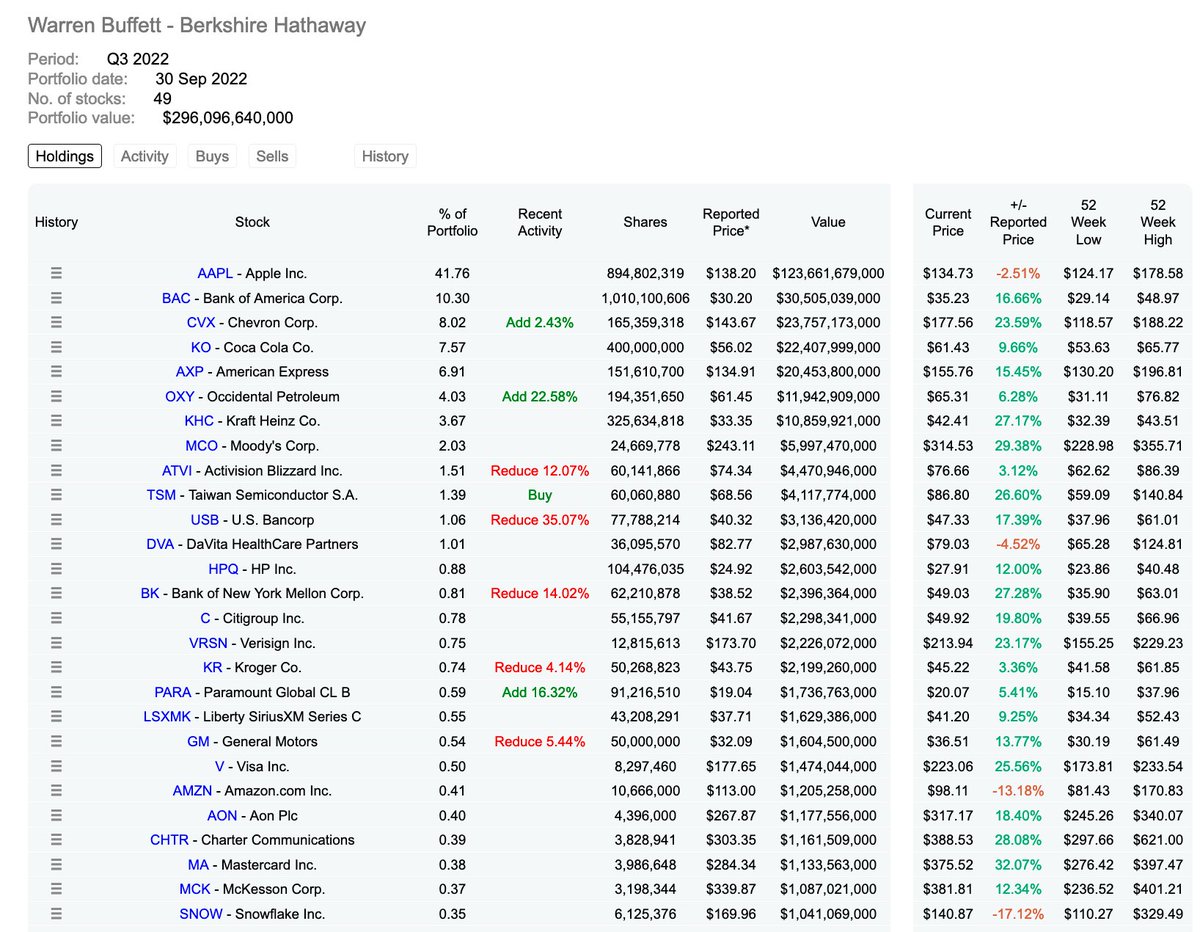Open history icon for Chevron Corp. row
The height and width of the screenshot is (932, 1200).
[x=56, y=322]
